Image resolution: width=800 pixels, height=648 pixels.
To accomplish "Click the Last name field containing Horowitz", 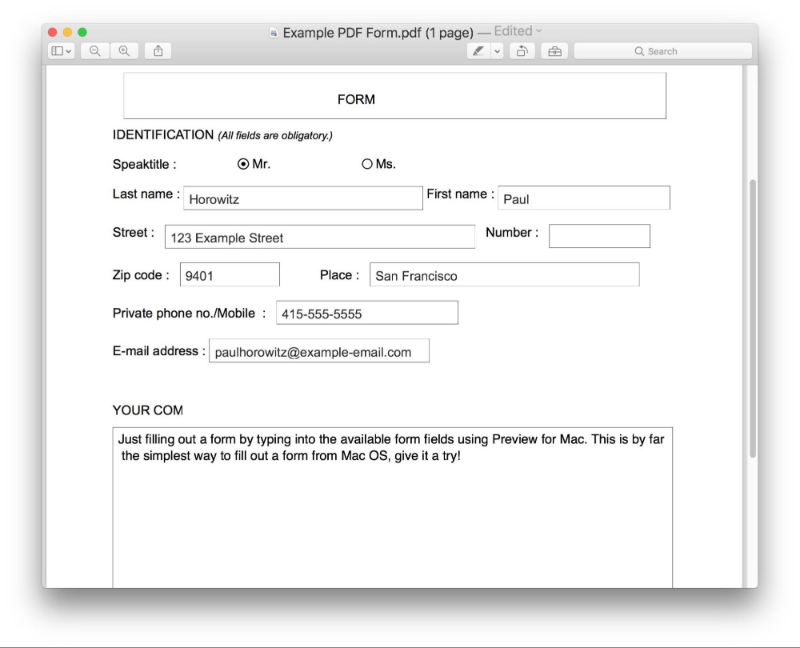I will pyautogui.click(x=303, y=198).
